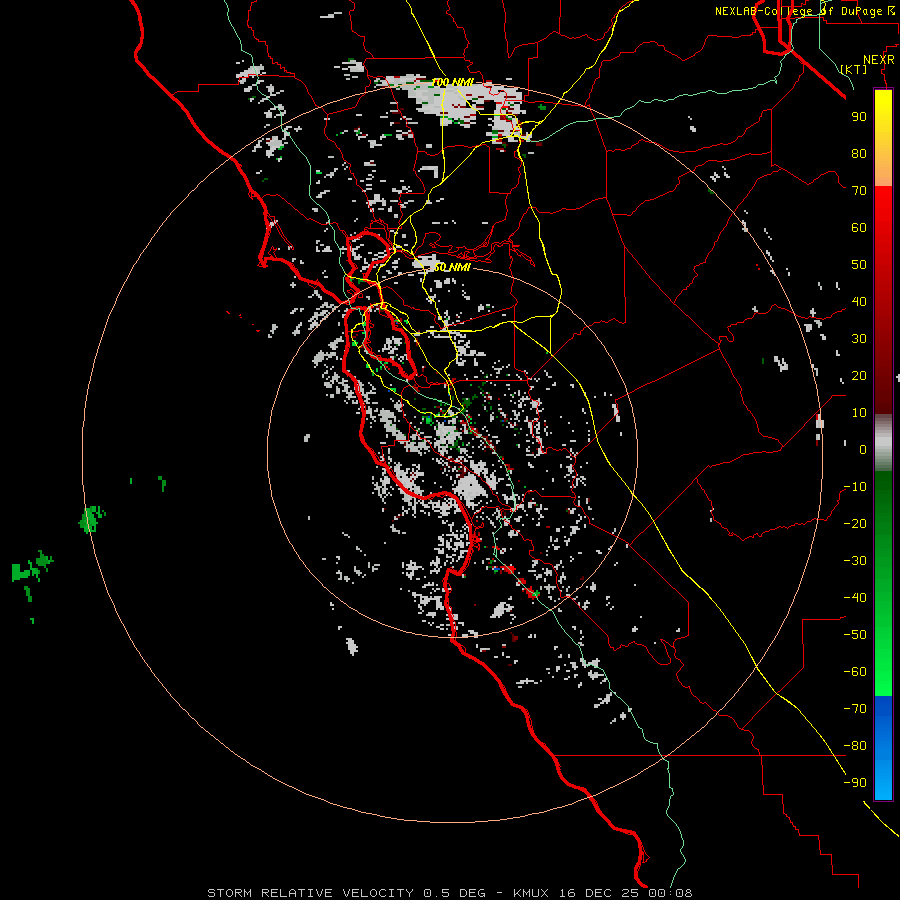This screenshot has height=900, width=900.
Task: Click the 20 value on velocity scale
Action: (859, 376)
